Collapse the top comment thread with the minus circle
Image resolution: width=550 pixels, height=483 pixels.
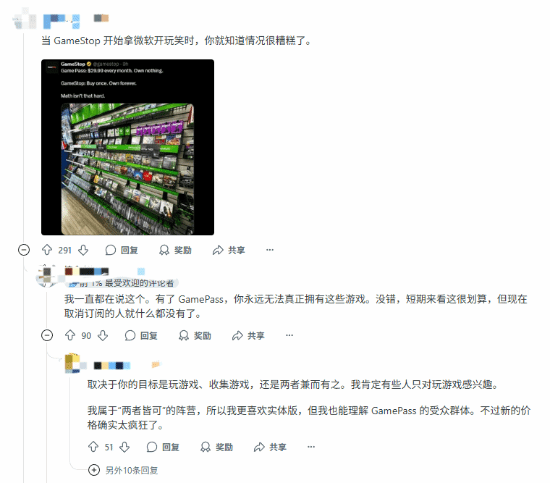pyautogui.click(x=24, y=250)
